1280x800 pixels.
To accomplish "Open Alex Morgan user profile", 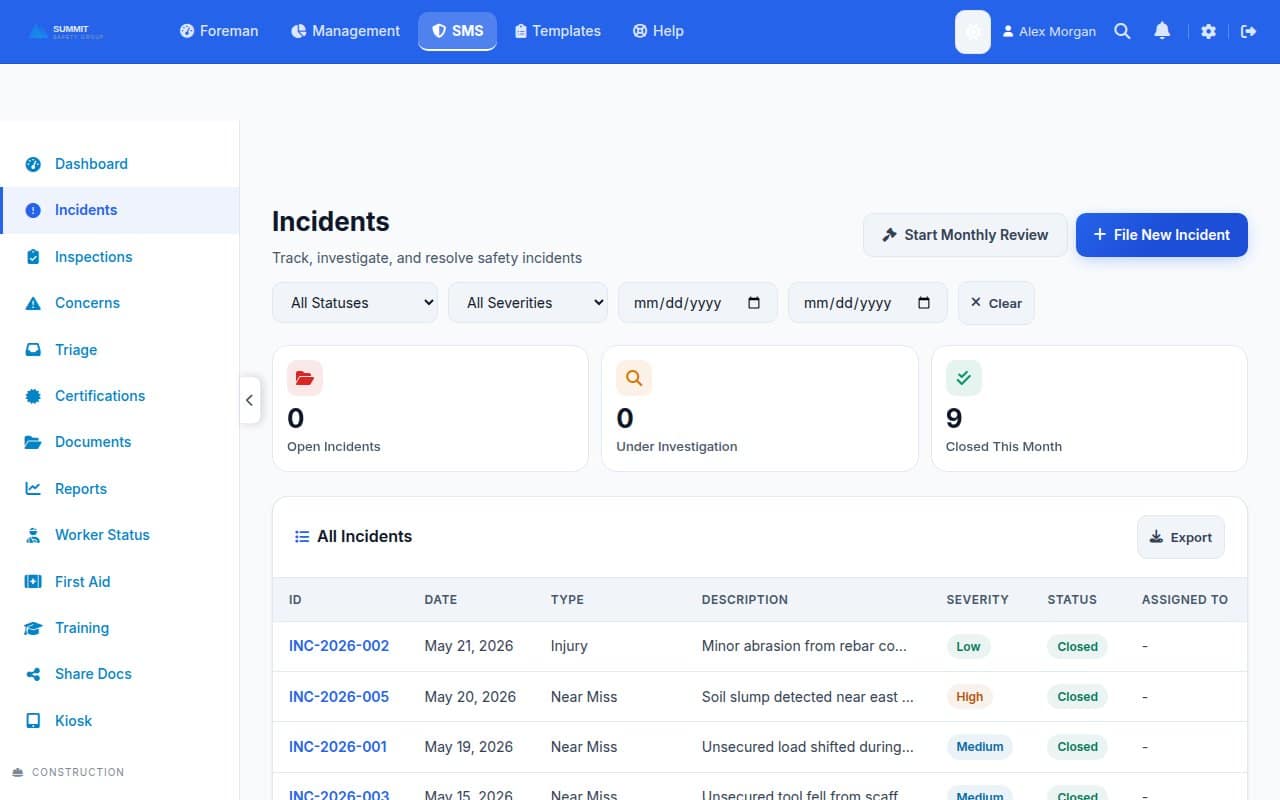I will (1049, 31).
